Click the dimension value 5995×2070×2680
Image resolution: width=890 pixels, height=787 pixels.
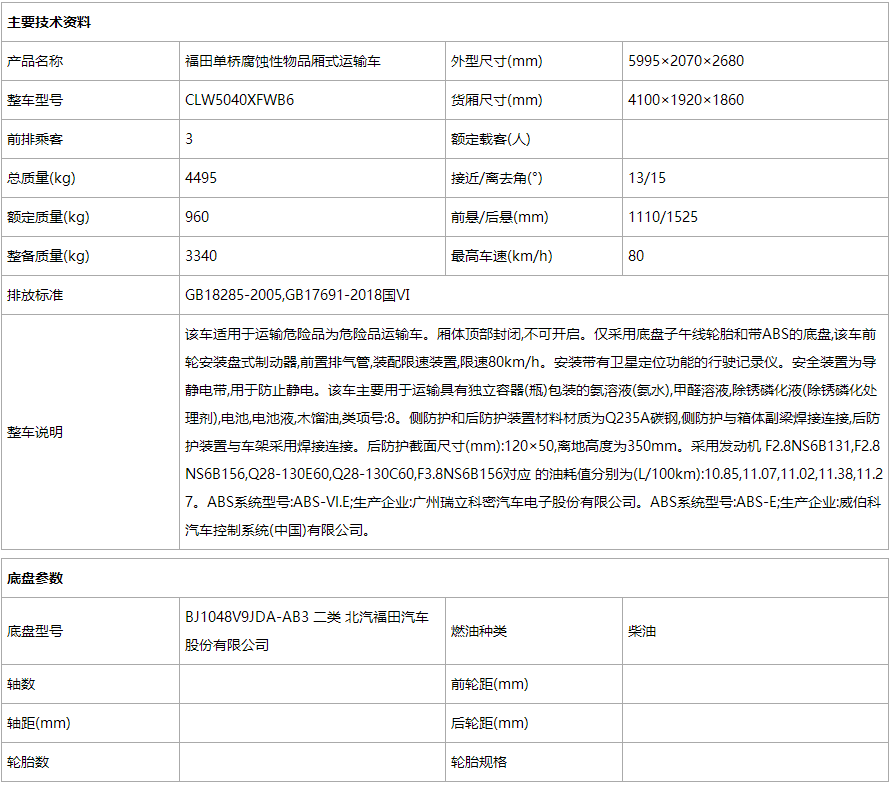[x=686, y=61]
